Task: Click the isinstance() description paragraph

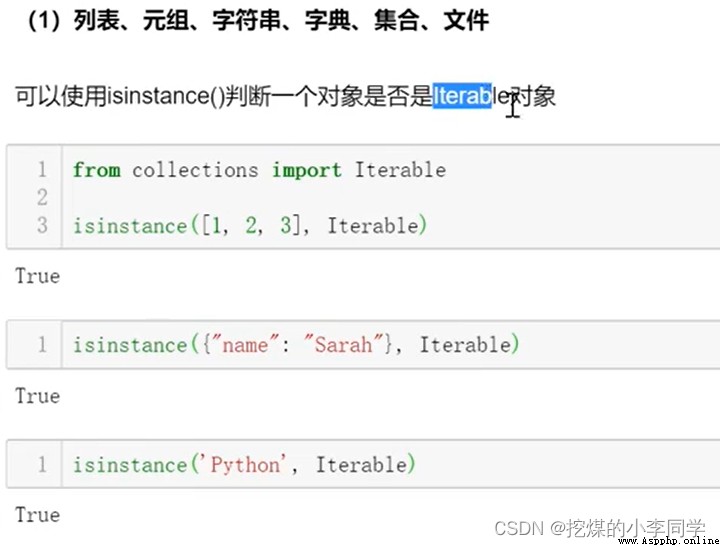Action: [285, 96]
